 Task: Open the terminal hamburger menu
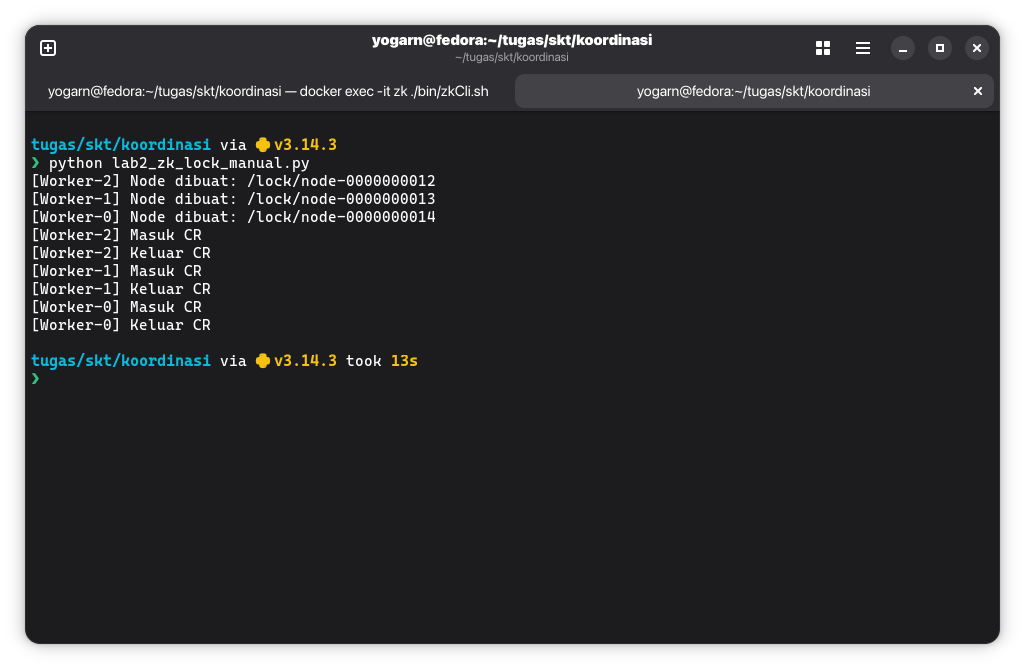(863, 48)
